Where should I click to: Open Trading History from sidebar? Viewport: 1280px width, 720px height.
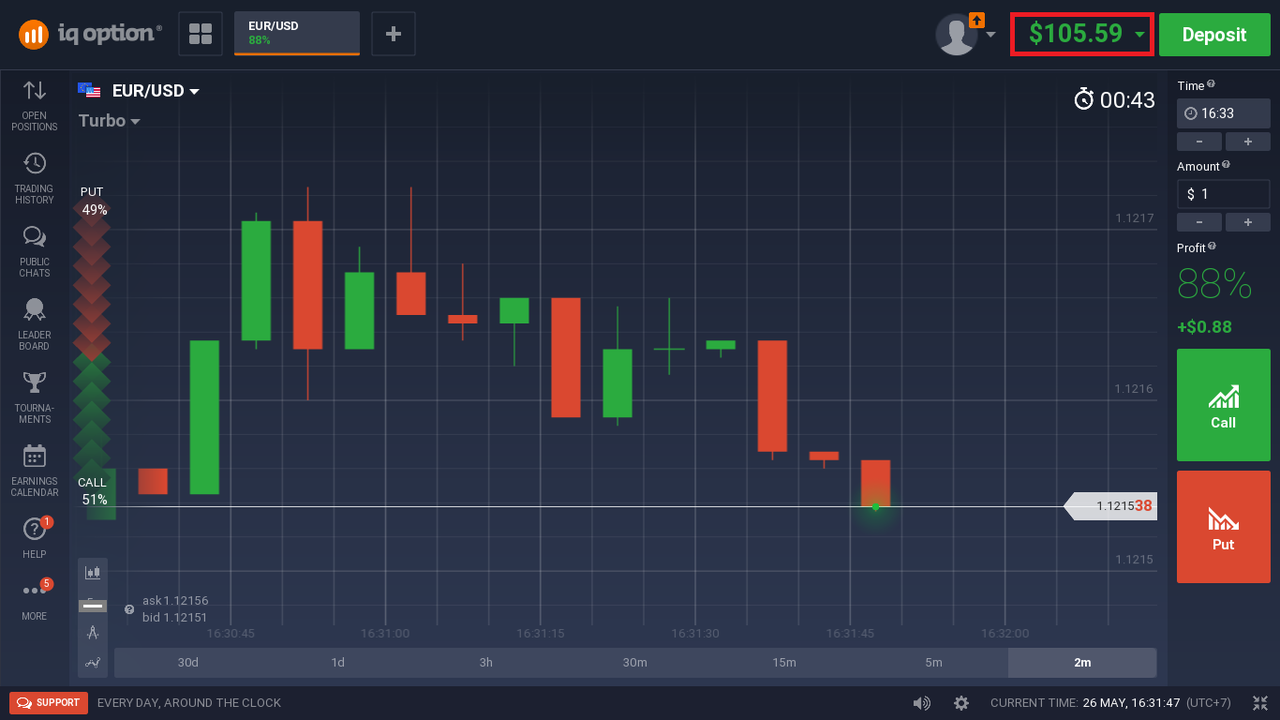pos(34,178)
